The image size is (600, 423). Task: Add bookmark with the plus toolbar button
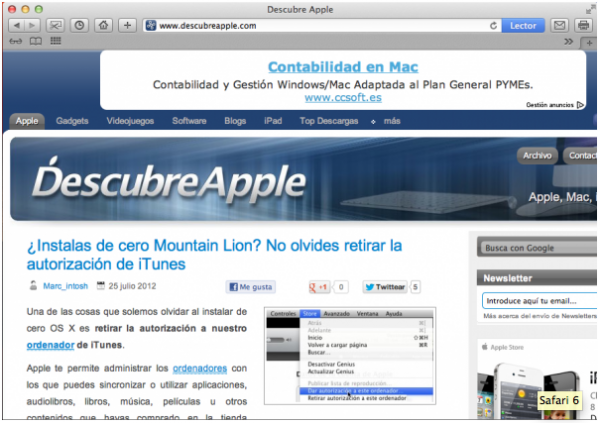pyautogui.click(x=127, y=26)
